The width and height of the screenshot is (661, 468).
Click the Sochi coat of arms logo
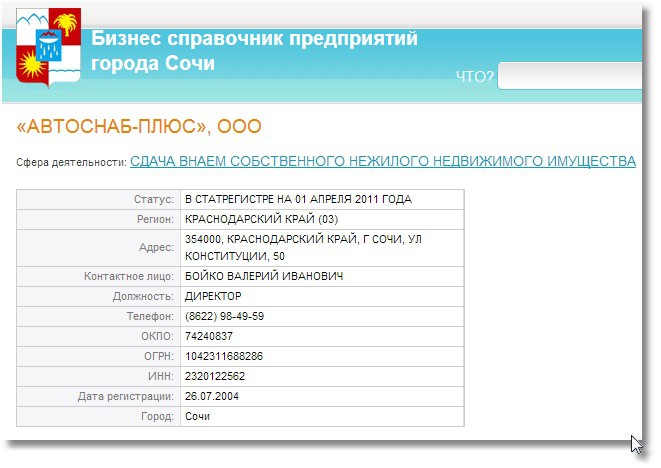(x=48, y=48)
